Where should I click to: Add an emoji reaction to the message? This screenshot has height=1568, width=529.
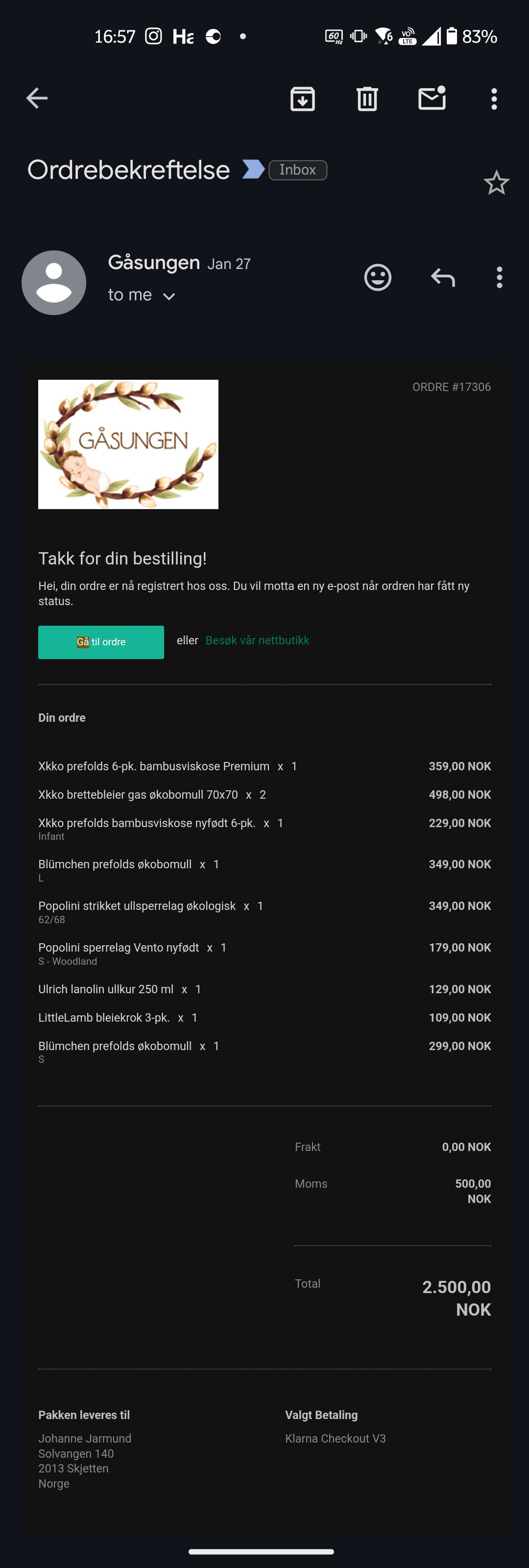(378, 277)
